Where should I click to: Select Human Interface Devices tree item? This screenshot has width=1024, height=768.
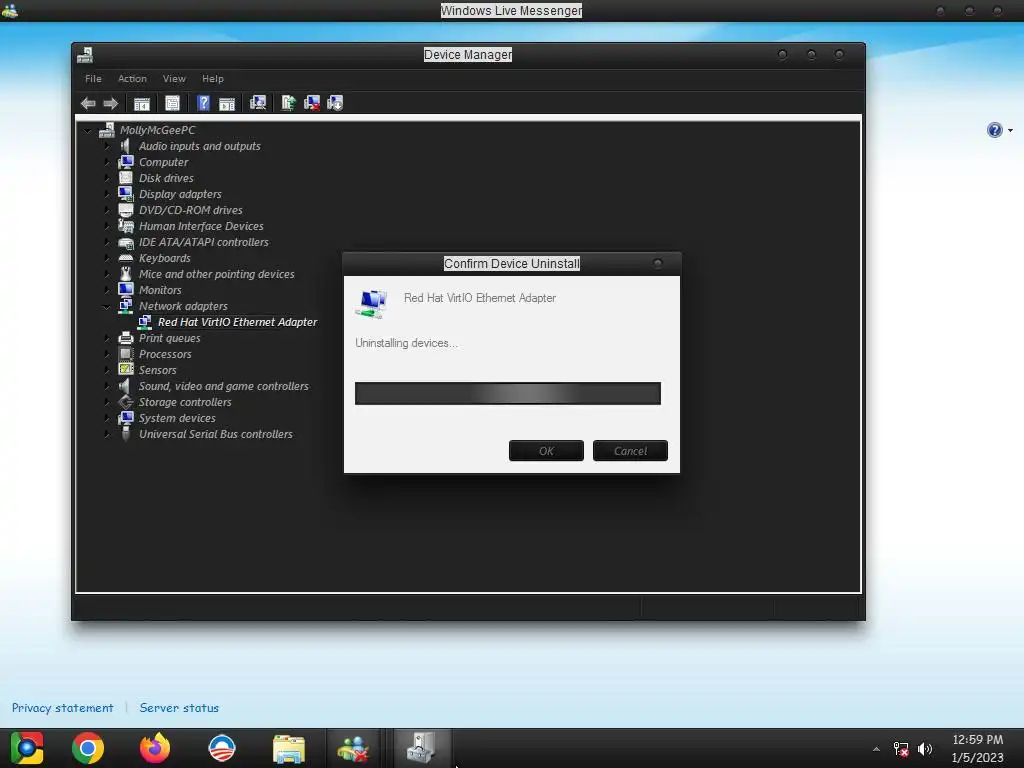tap(201, 226)
